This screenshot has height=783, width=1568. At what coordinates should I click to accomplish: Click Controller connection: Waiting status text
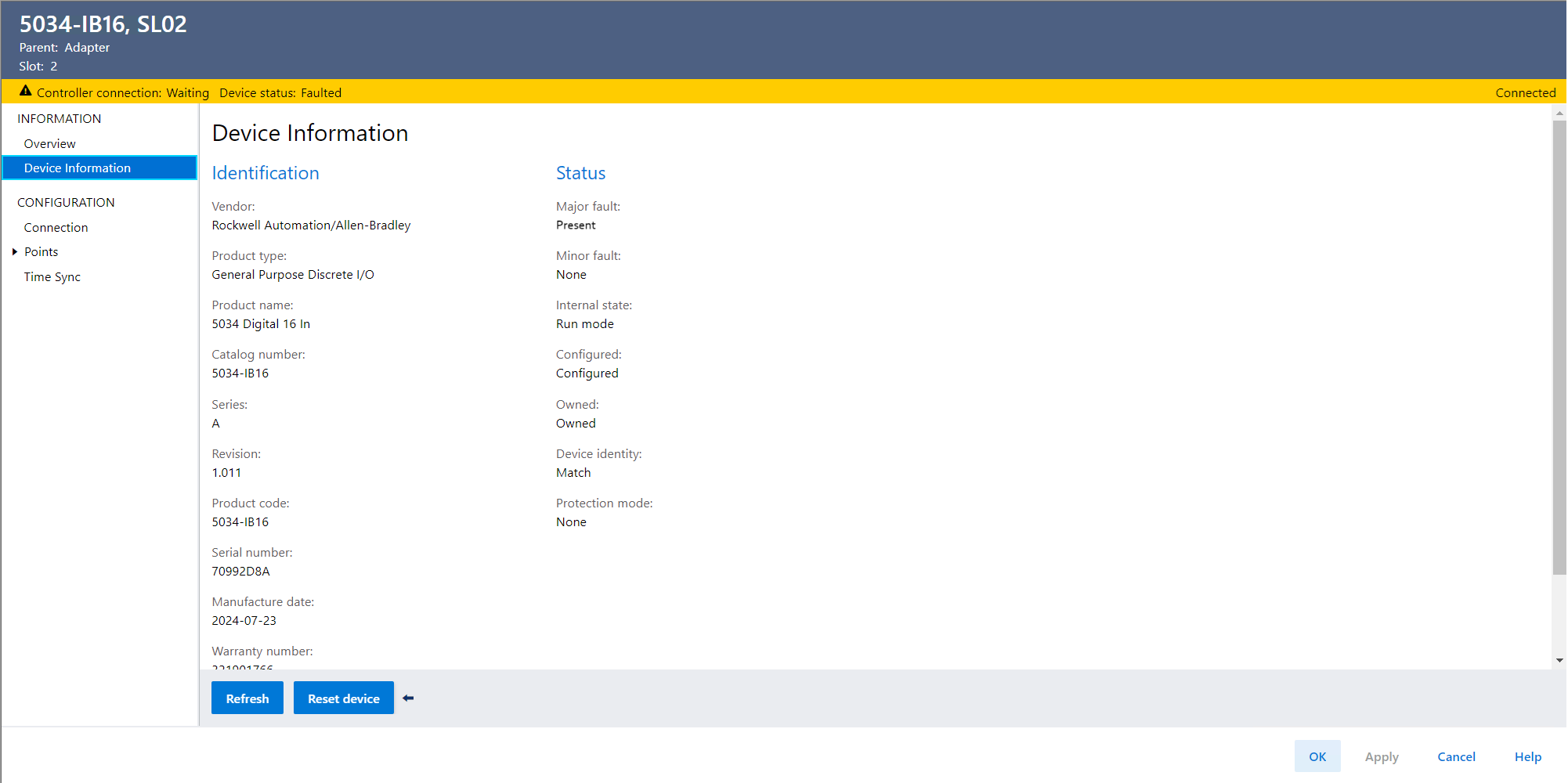tap(123, 93)
